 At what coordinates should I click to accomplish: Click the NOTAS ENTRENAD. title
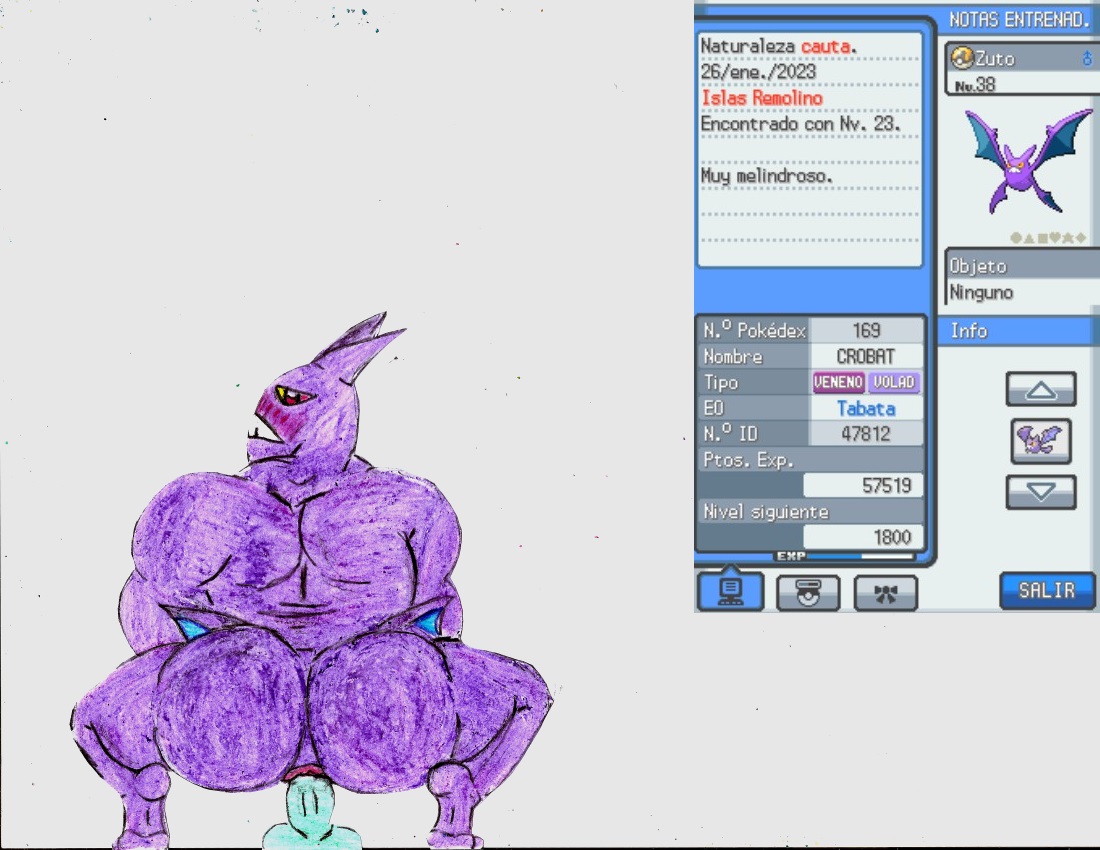[1019, 20]
